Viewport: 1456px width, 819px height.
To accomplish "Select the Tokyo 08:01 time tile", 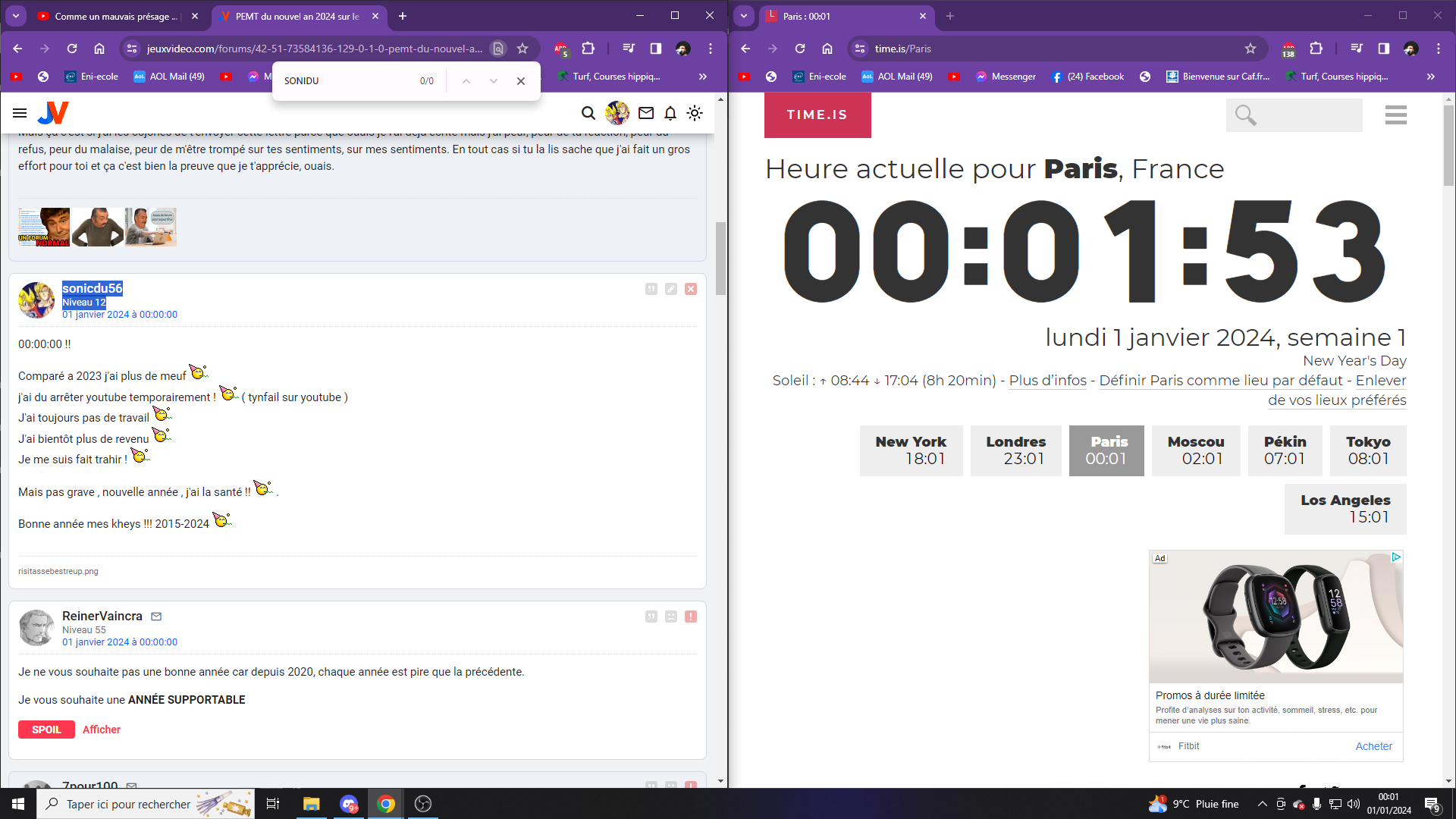I will (1368, 450).
